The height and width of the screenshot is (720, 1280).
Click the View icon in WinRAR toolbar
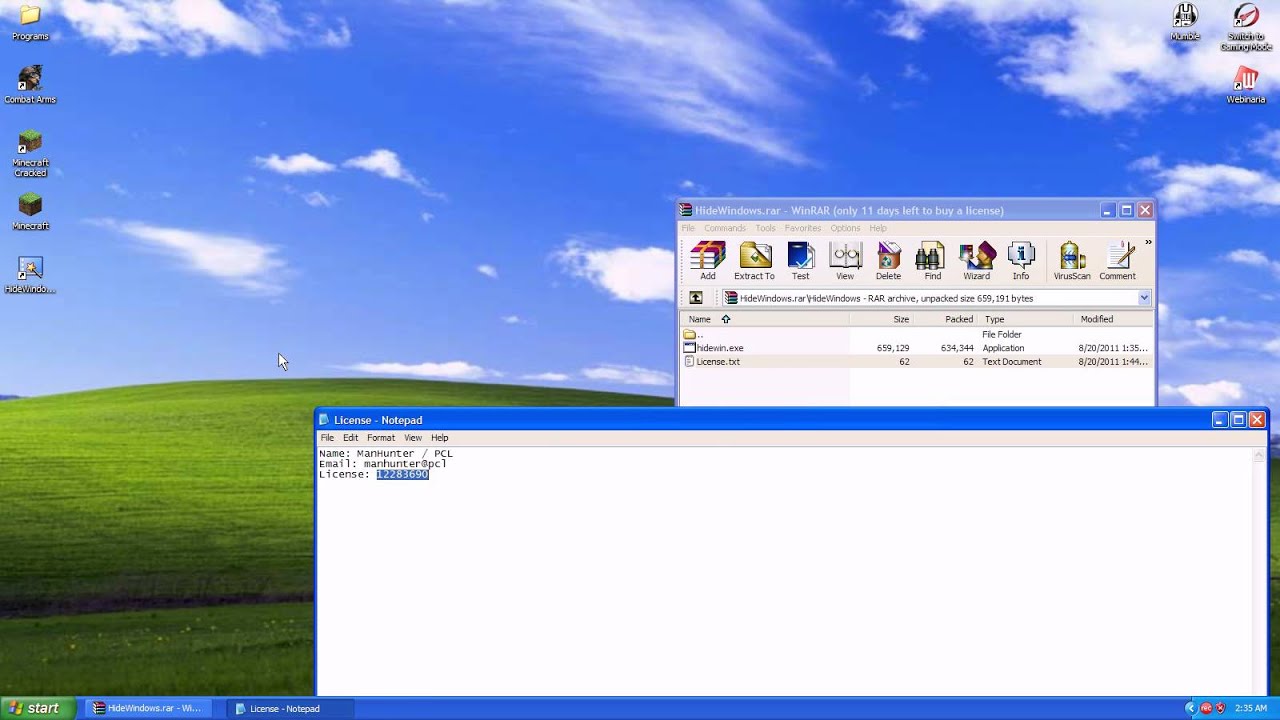coord(845,261)
